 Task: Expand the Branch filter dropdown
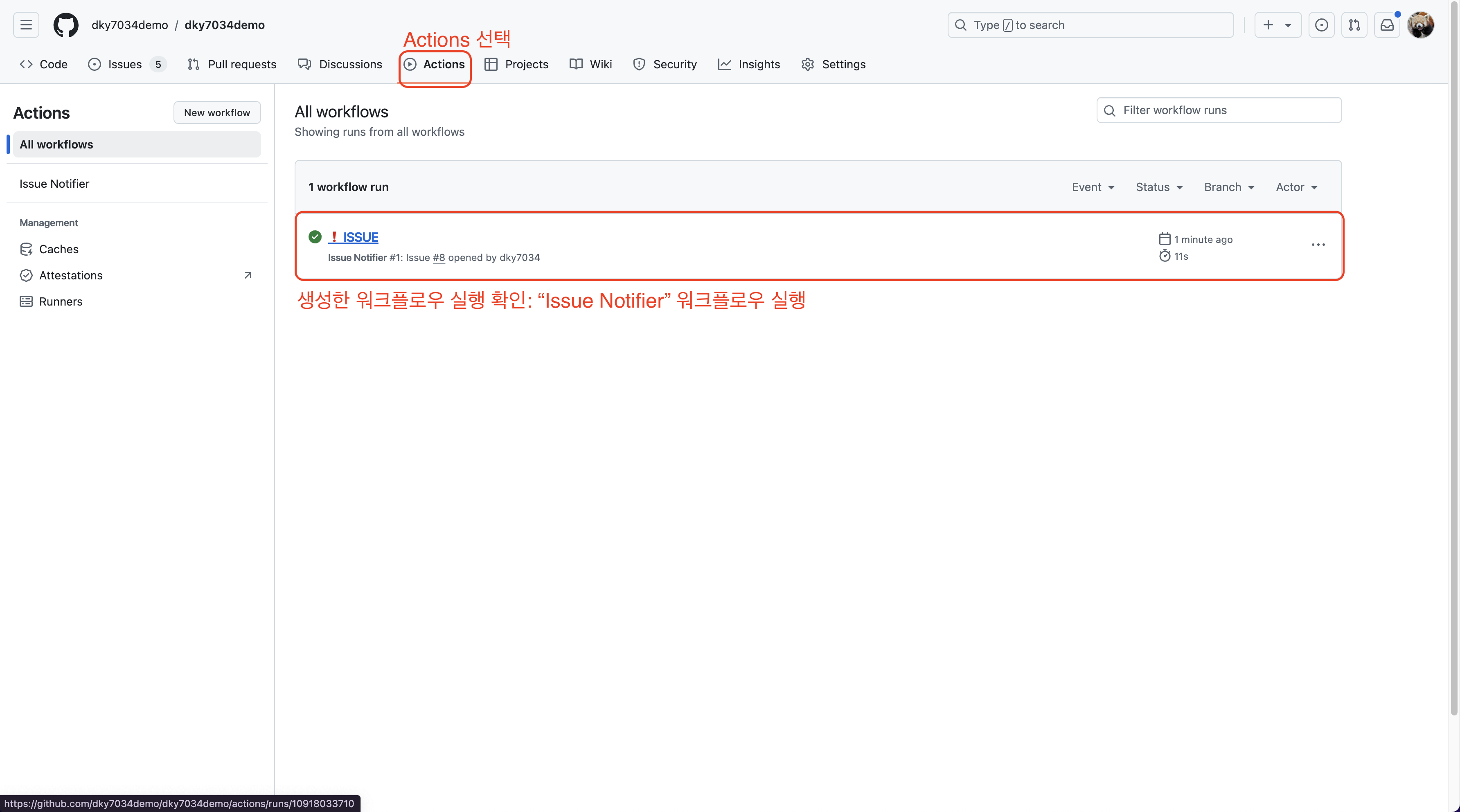point(1229,187)
